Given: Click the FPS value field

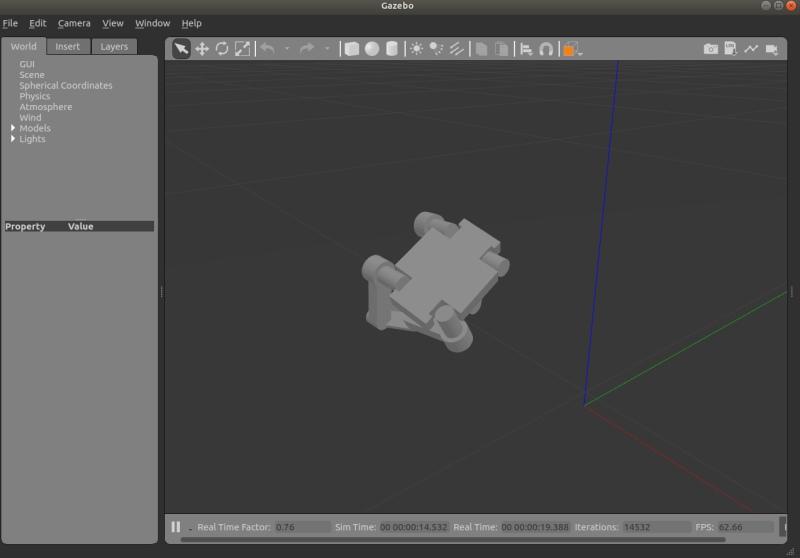Looking at the screenshot, I should 745,527.
